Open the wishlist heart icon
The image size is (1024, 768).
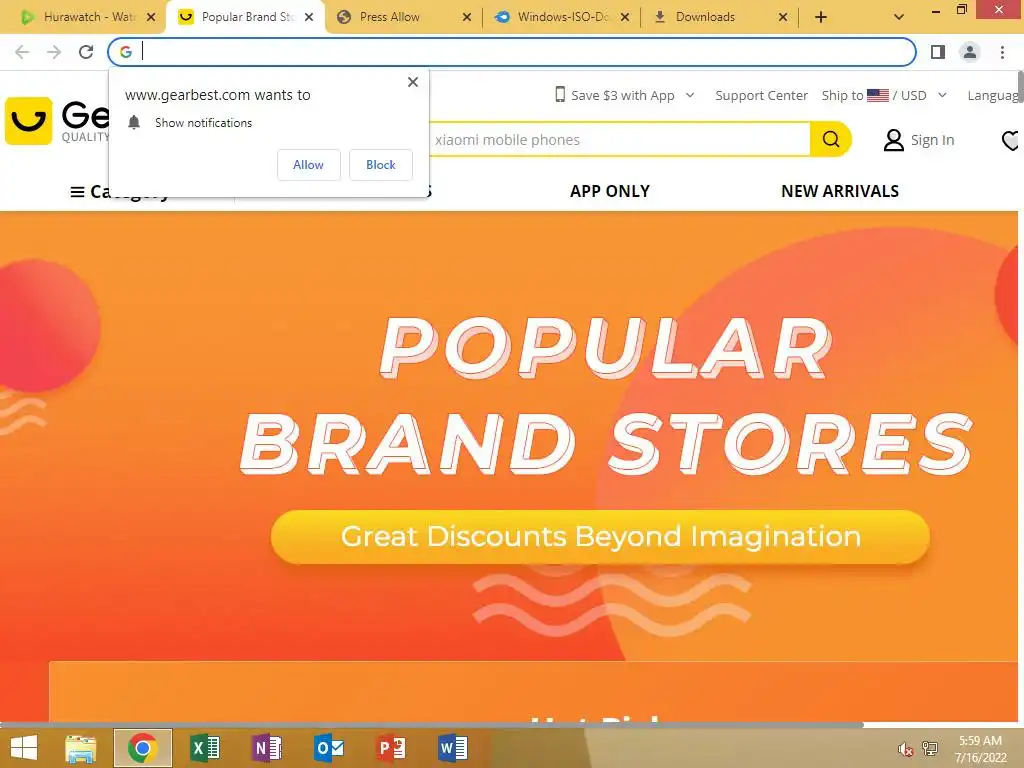[x=1010, y=140]
